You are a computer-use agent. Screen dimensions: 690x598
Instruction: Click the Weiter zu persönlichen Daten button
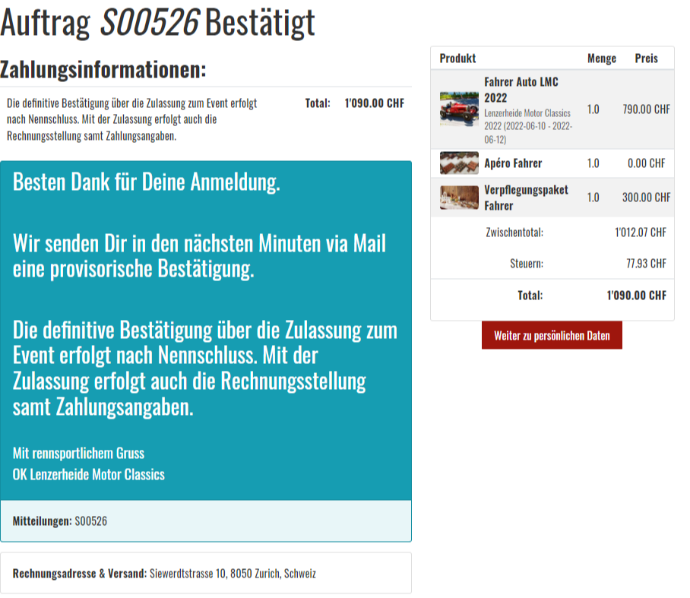(x=552, y=335)
